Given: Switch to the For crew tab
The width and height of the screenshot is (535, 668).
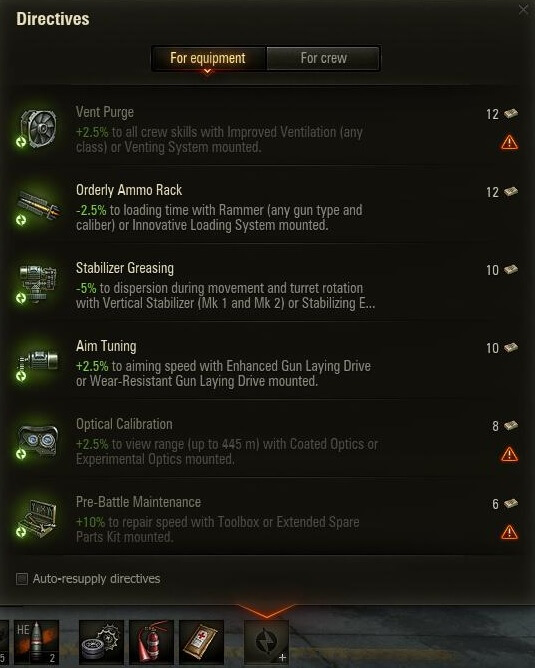Looking at the screenshot, I should [x=323, y=58].
